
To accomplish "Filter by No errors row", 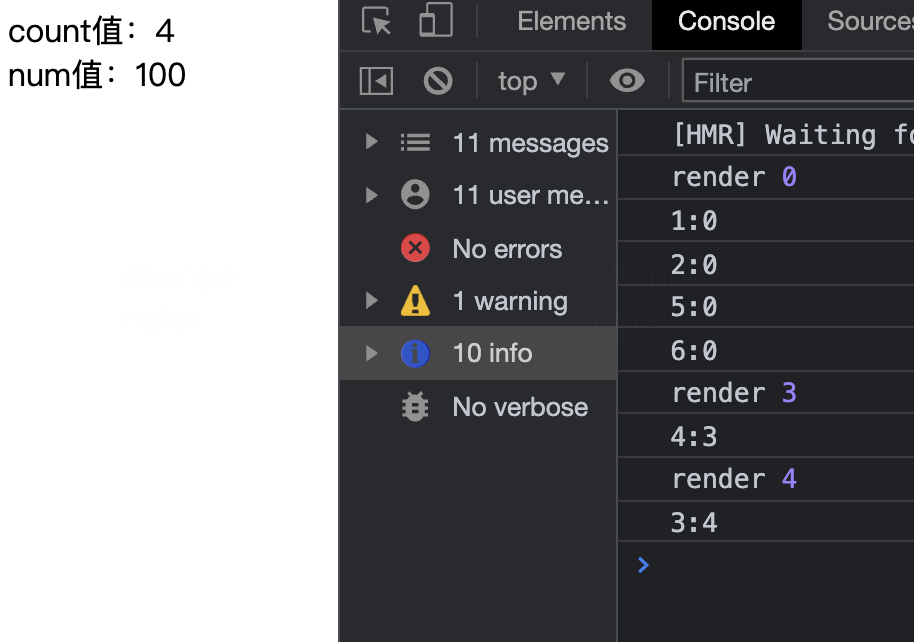I will tap(478, 248).
